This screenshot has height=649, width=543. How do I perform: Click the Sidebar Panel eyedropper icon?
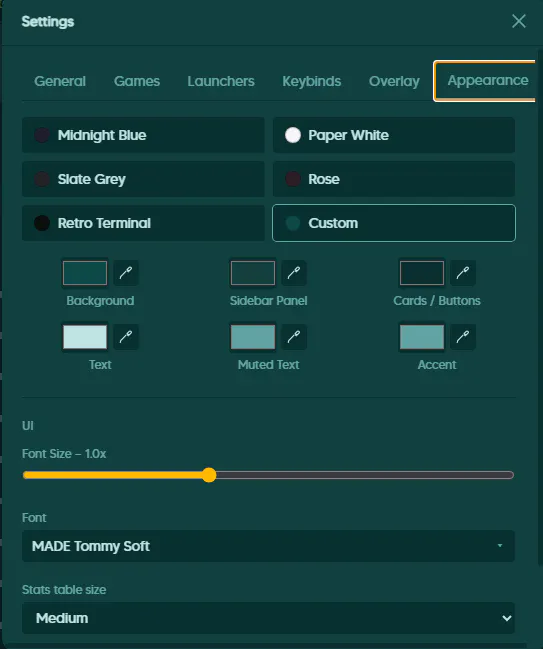294,273
